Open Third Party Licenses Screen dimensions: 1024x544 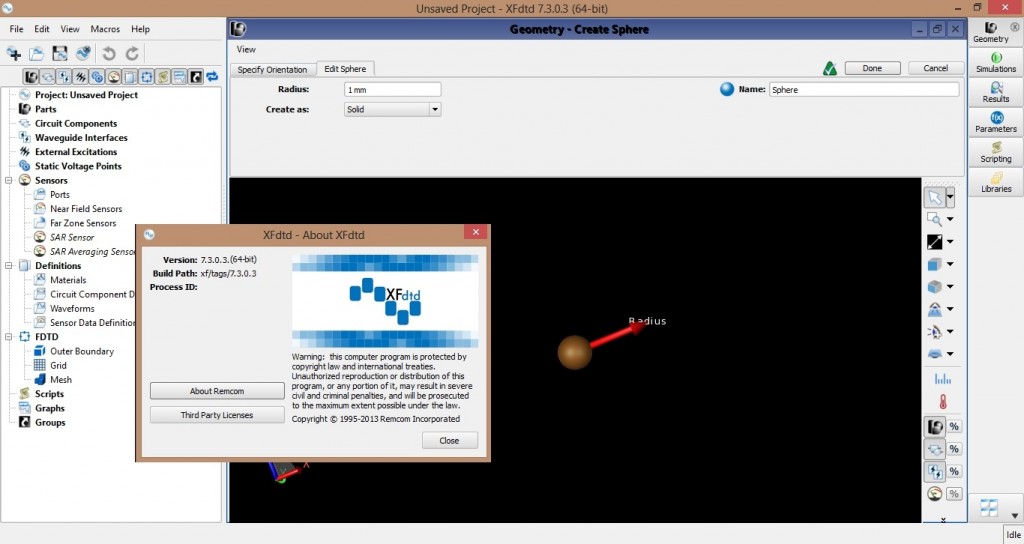coord(217,415)
